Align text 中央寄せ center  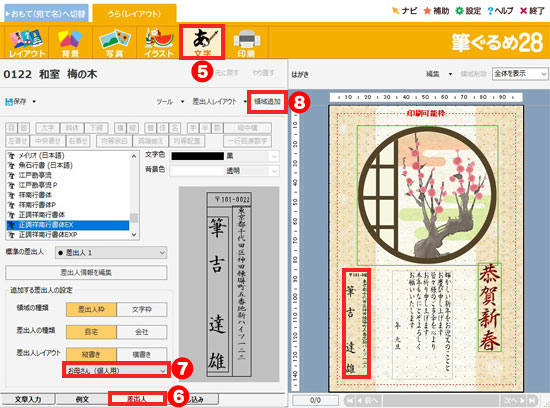48,141
